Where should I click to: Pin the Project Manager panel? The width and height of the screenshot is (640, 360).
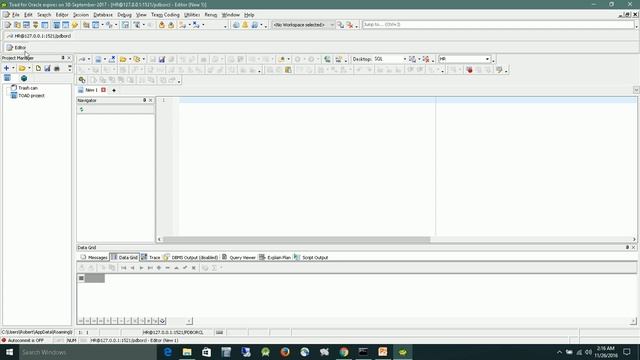pos(63,58)
